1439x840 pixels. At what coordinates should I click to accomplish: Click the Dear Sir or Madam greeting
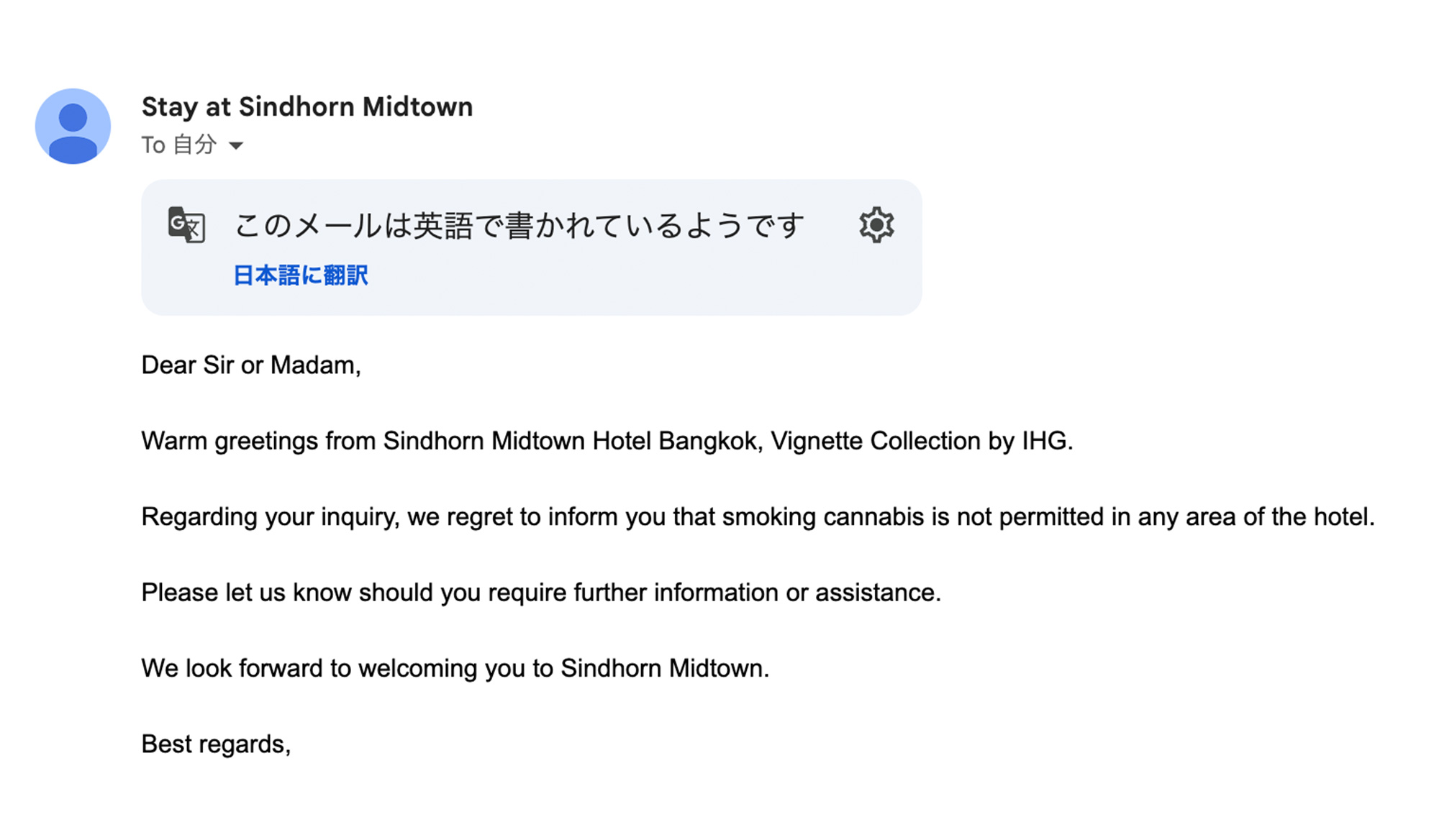(x=251, y=365)
